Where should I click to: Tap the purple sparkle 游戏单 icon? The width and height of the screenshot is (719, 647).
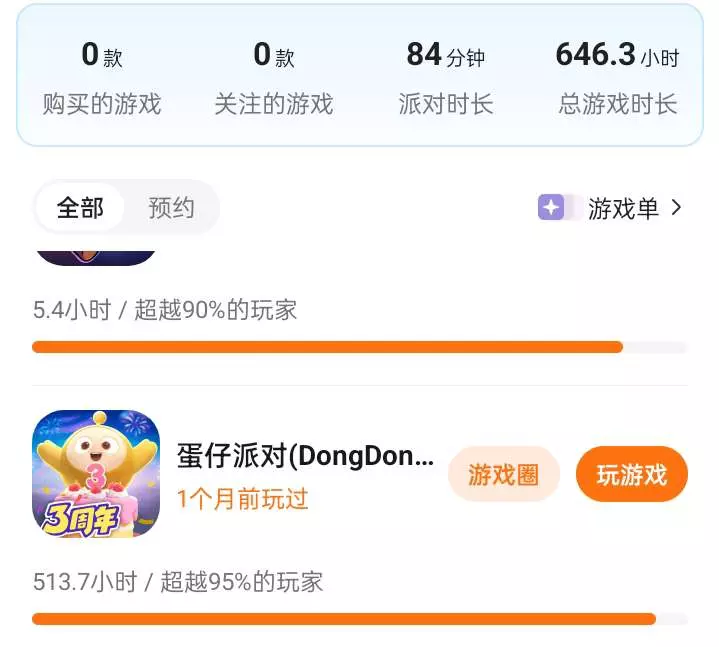(551, 207)
